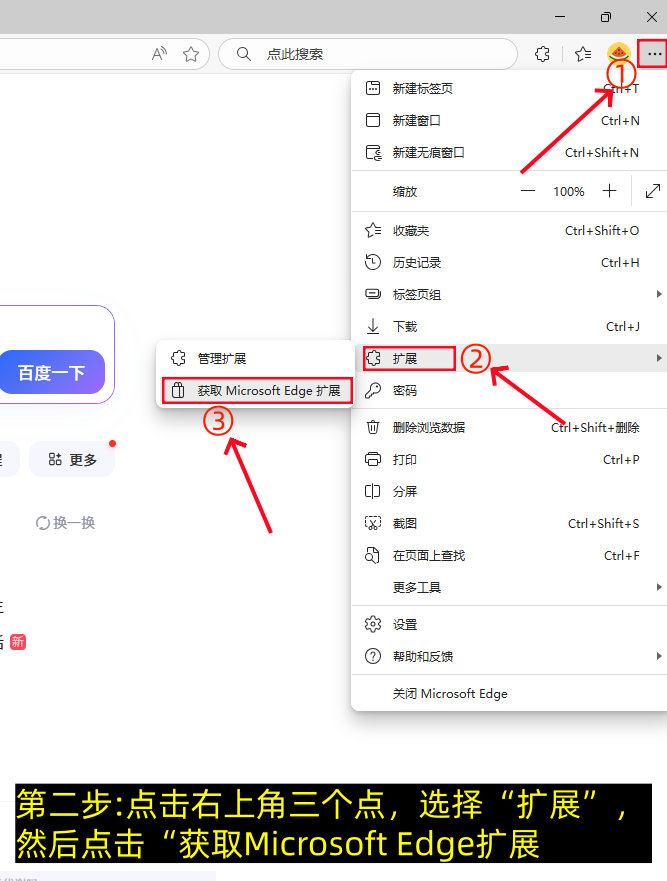667x881 pixels.
Task: Increase zoom with the plus button
Action: point(609,191)
